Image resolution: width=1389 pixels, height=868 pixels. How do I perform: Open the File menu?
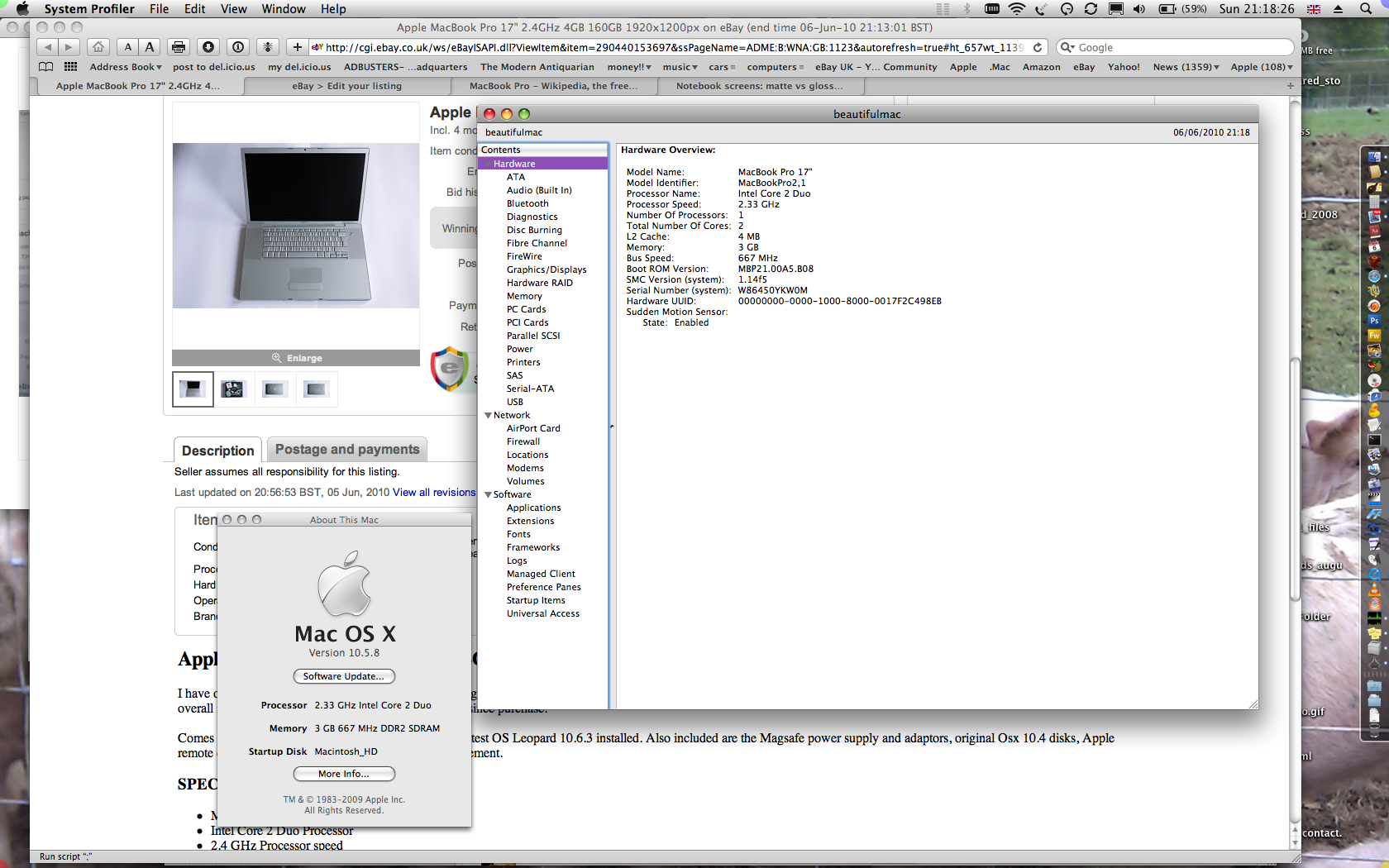(x=159, y=9)
